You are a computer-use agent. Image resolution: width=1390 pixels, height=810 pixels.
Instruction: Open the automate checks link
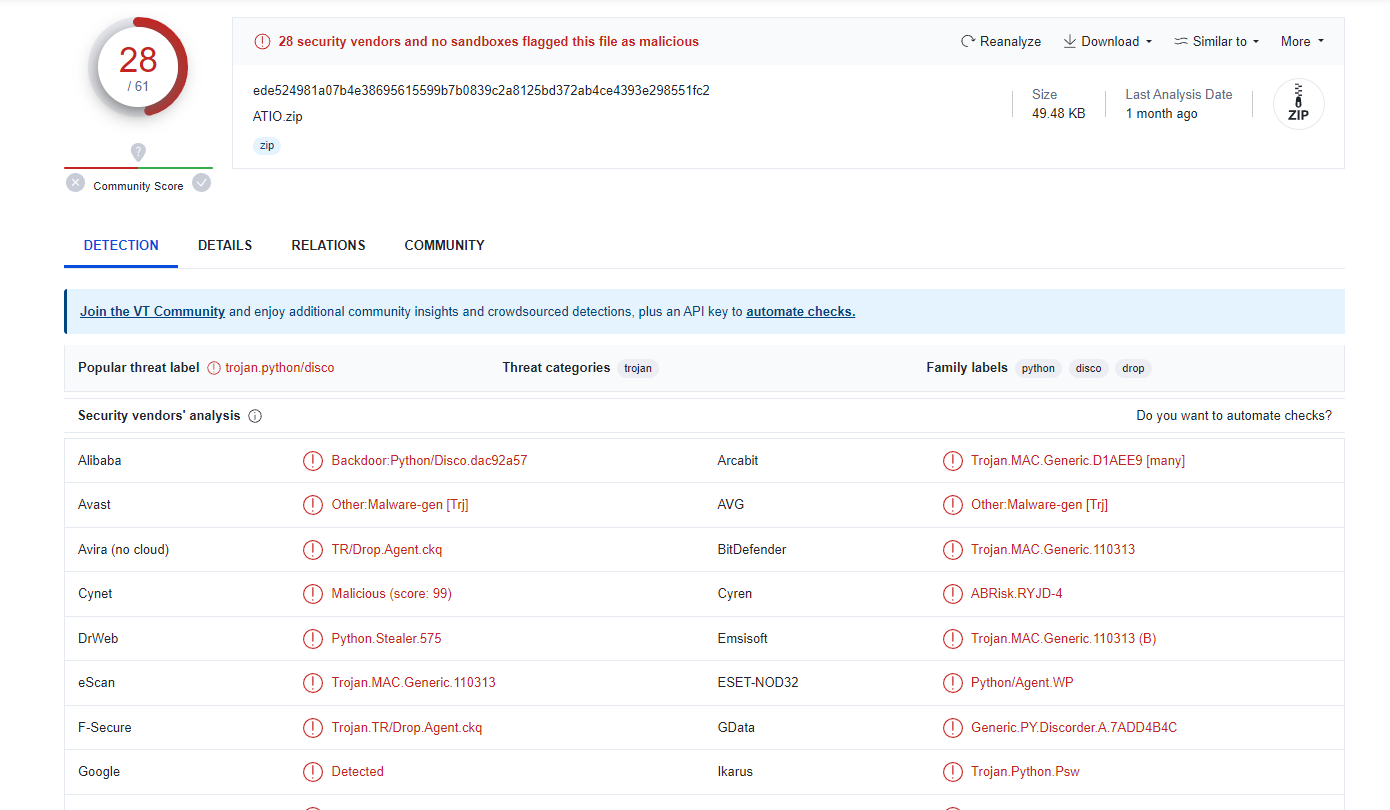[800, 311]
